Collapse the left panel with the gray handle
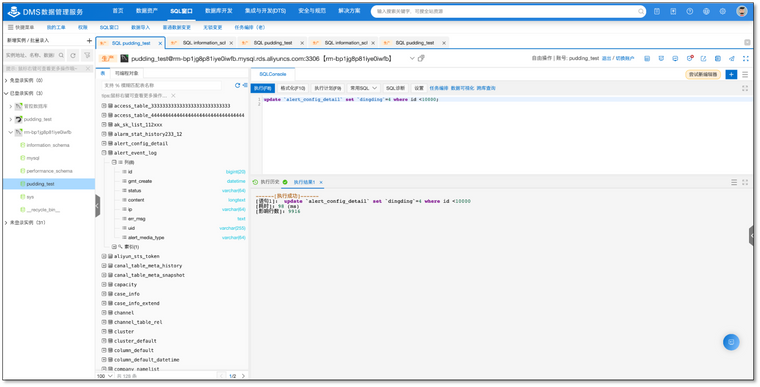Viewport: 760px width, 387px height. coord(97,206)
